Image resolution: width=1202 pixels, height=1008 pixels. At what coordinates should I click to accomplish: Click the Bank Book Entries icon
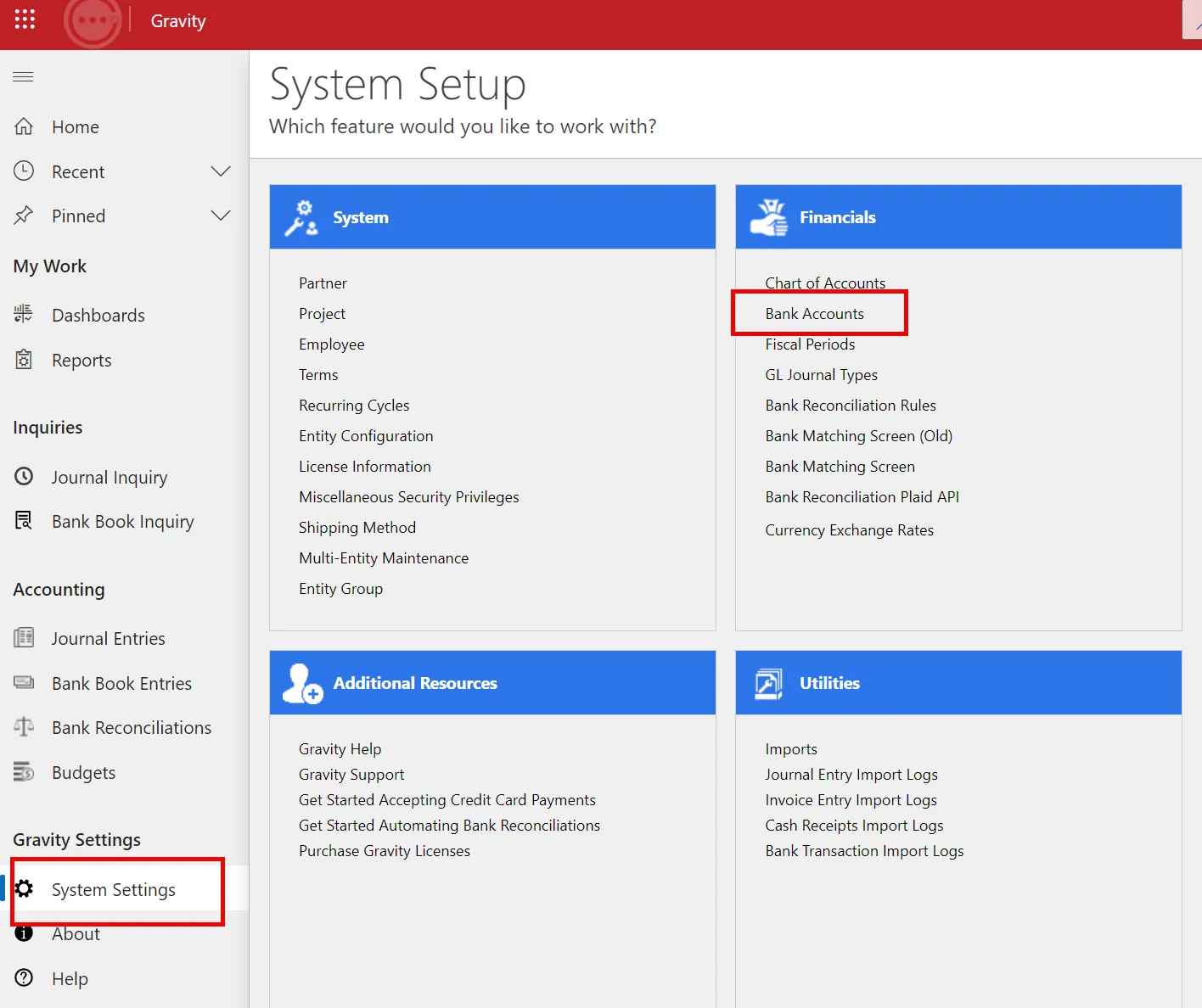click(x=24, y=683)
